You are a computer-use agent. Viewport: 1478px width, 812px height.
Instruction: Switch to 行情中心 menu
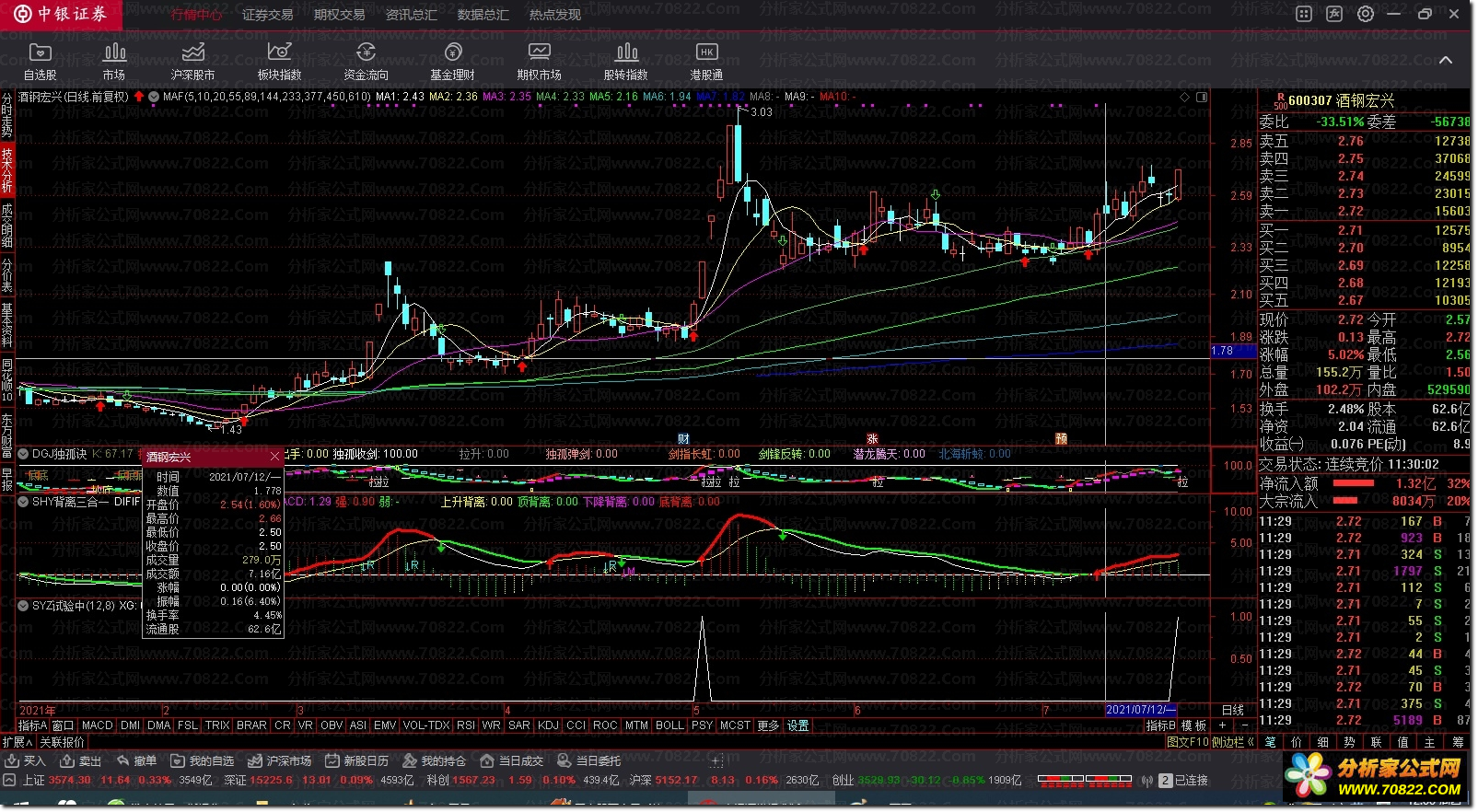pyautogui.click(x=196, y=15)
